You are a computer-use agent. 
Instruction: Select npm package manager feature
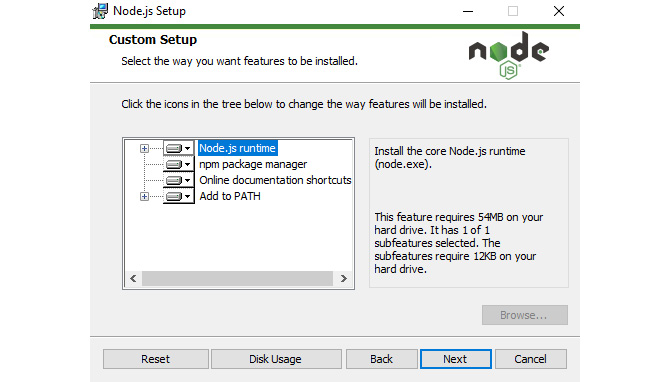253,165
